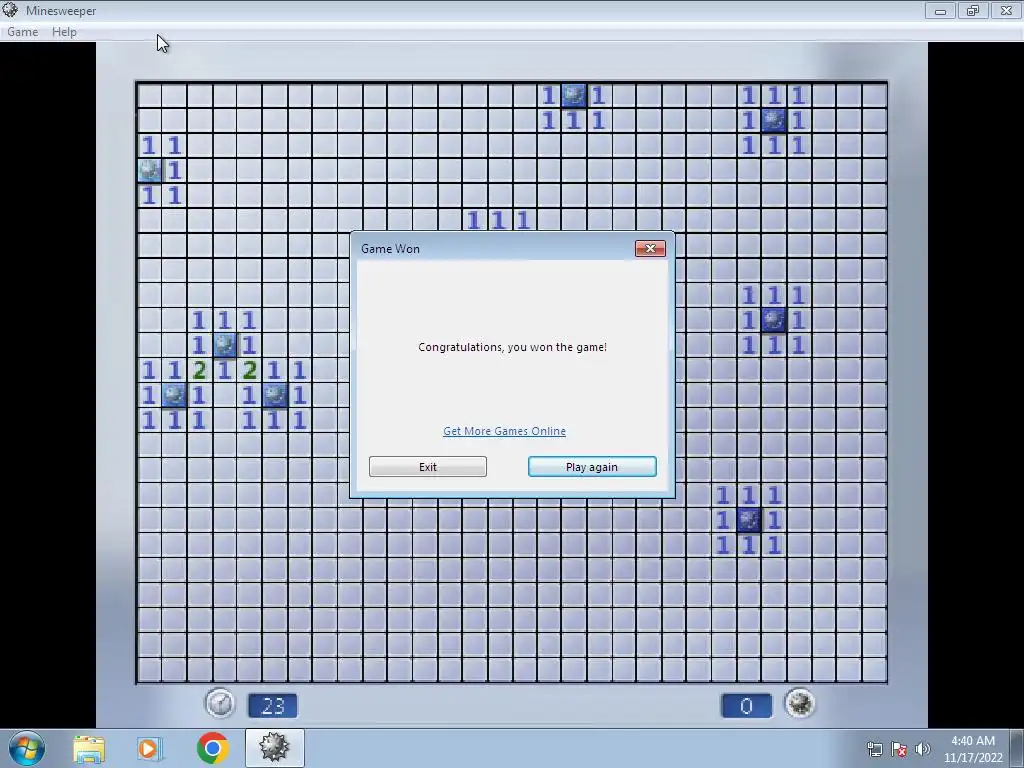This screenshot has height=768, width=1024.
Task: Open the Game menu
Action: tap(22, 31)
